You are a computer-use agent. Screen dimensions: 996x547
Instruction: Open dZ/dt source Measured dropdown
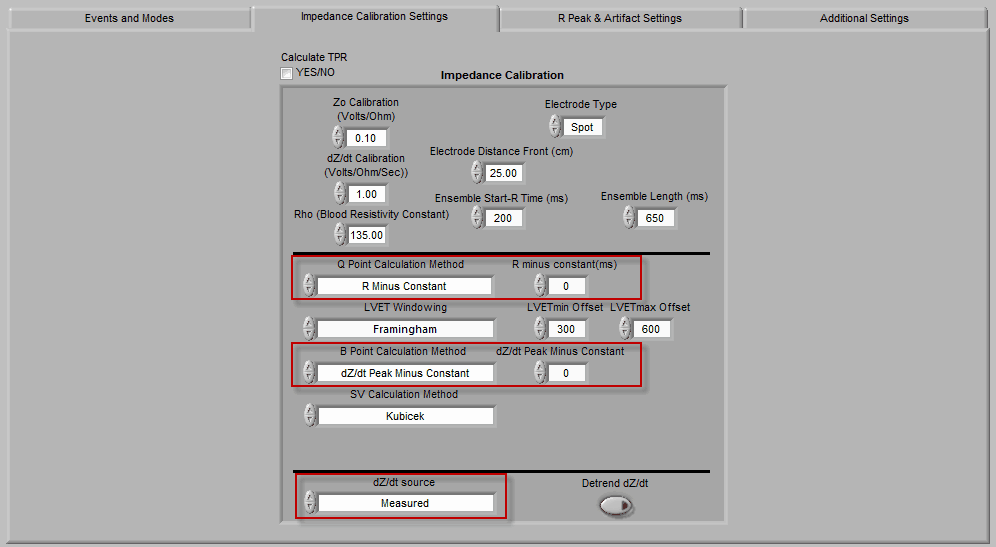[x=406, y=503]
